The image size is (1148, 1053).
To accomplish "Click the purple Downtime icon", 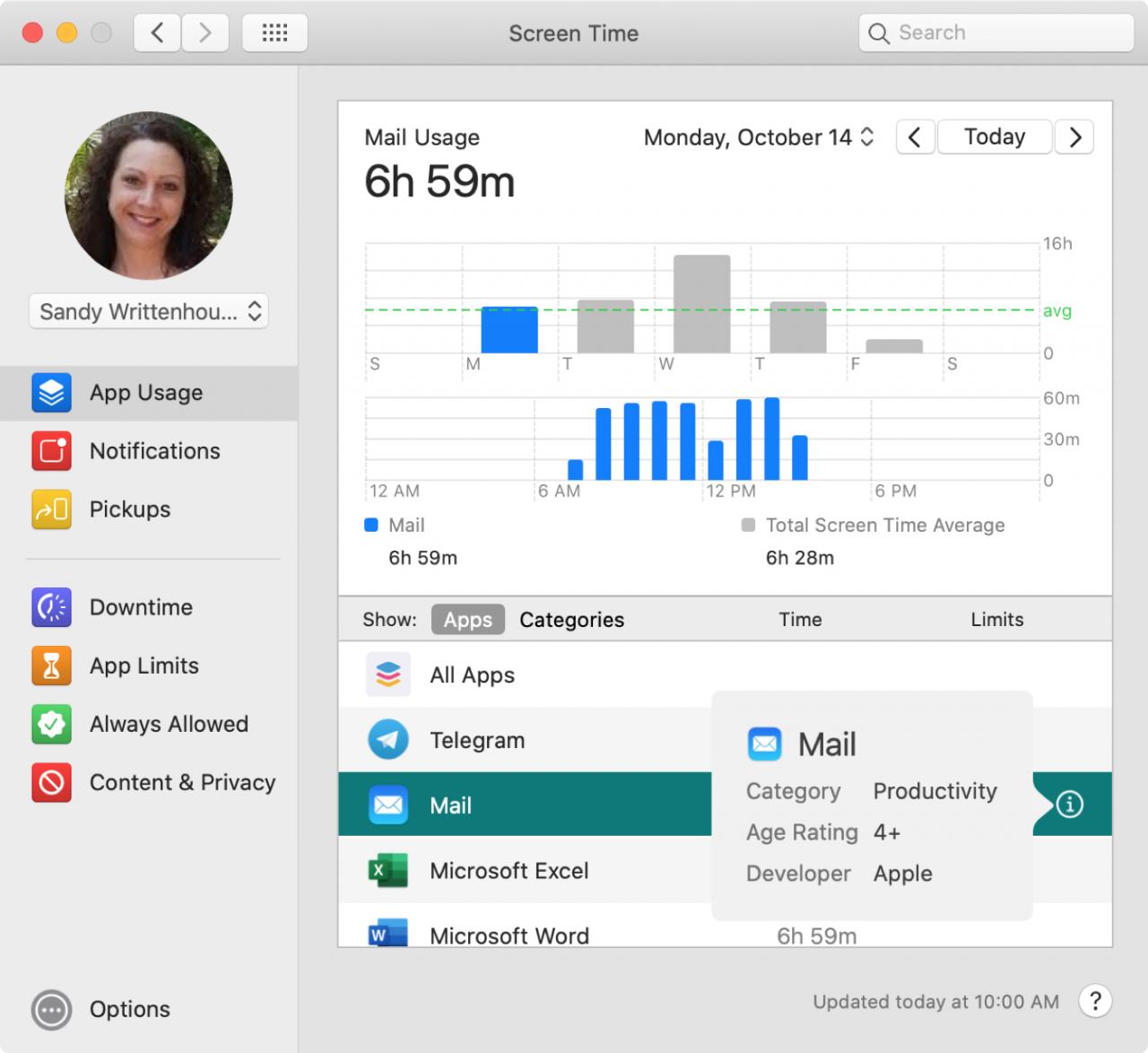I will [x=52, y=607].
